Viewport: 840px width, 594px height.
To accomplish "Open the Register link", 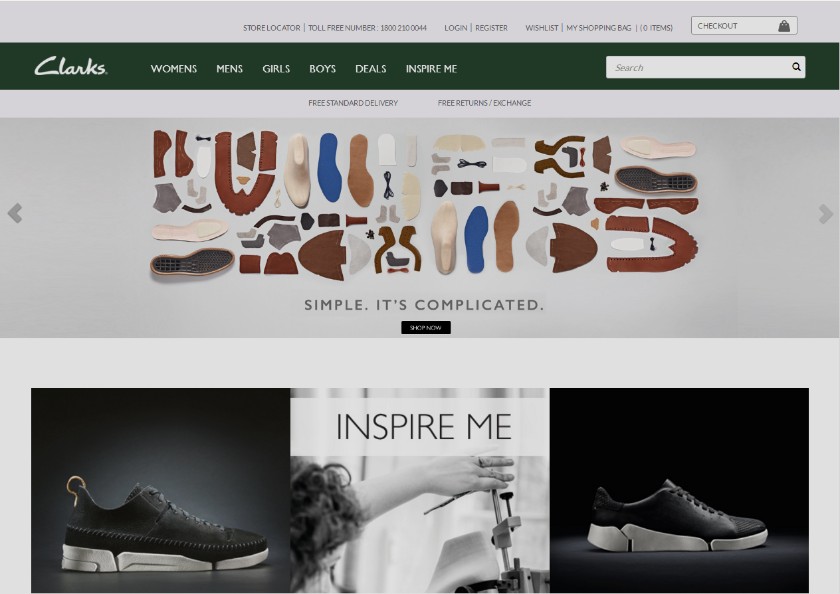I will click(491, 28).
